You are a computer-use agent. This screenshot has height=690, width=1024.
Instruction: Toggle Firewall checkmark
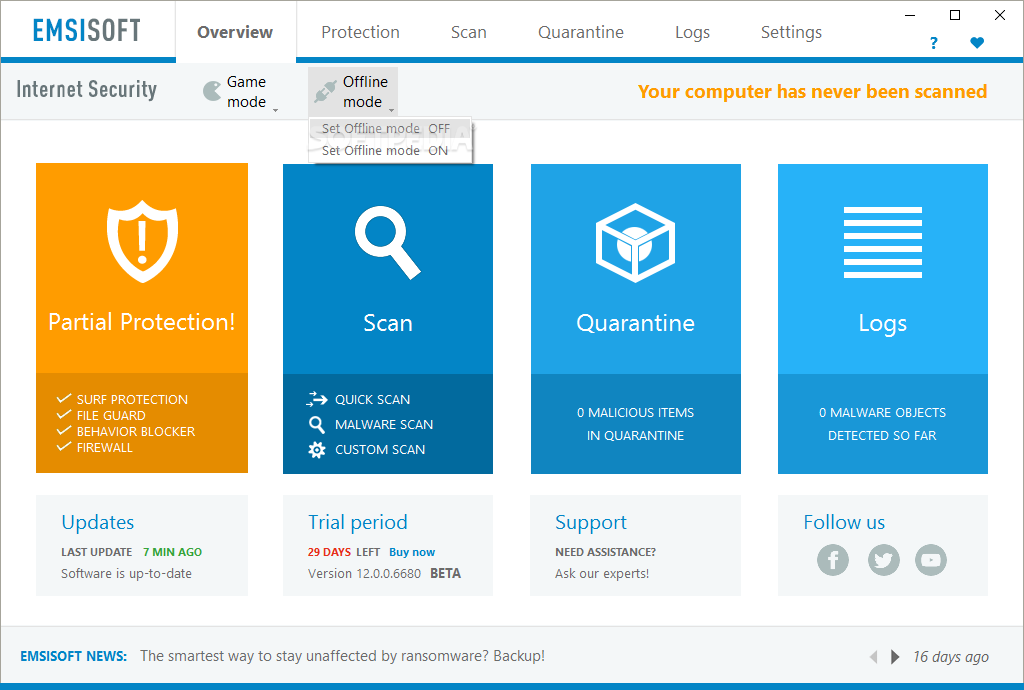tap(64, 447)
